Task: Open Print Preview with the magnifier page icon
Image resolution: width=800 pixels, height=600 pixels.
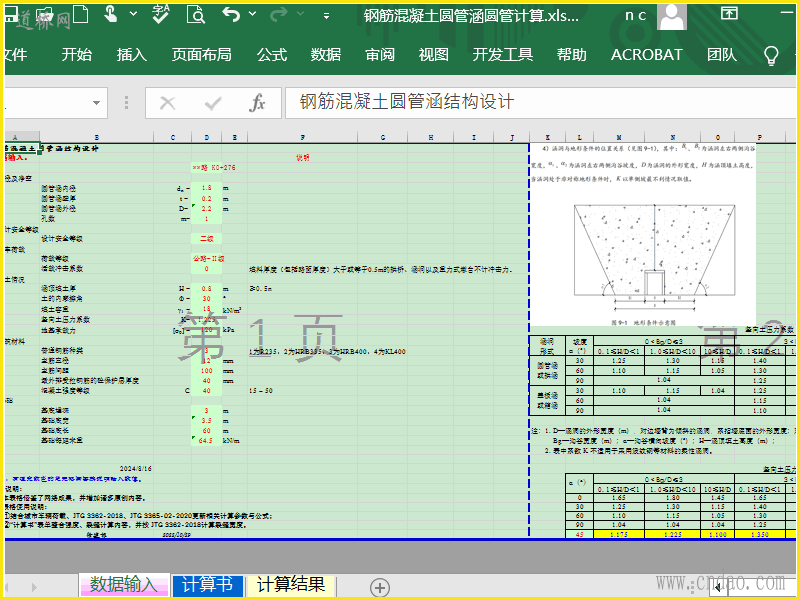Action: pyautogui.click(x=196, y=14)
